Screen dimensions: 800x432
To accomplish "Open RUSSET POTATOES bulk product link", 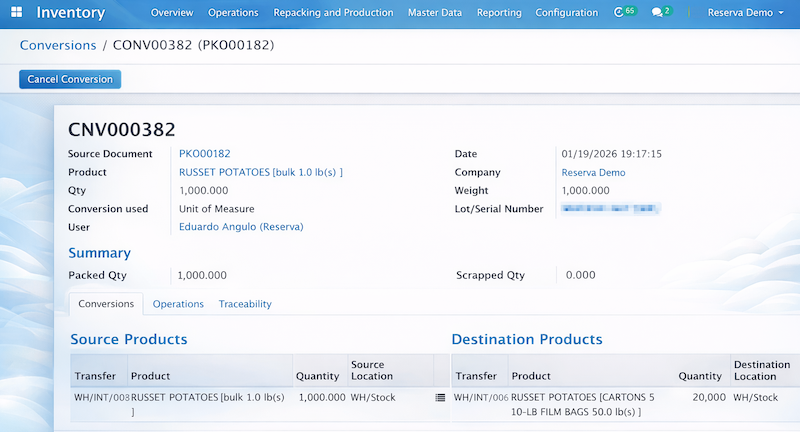I will pos(261,172).
